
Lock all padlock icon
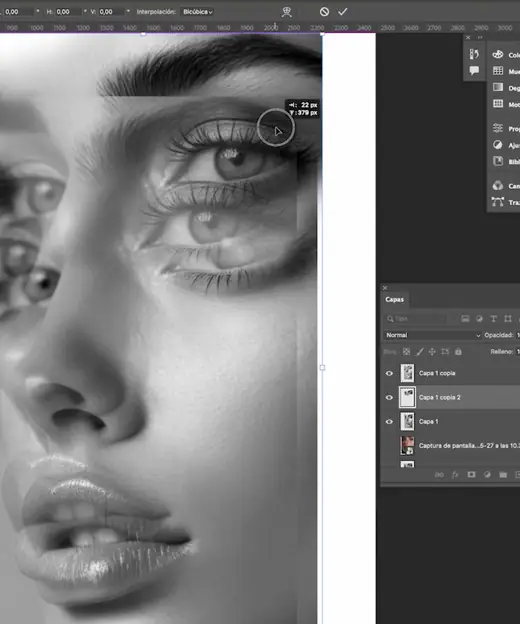point(458,352)
